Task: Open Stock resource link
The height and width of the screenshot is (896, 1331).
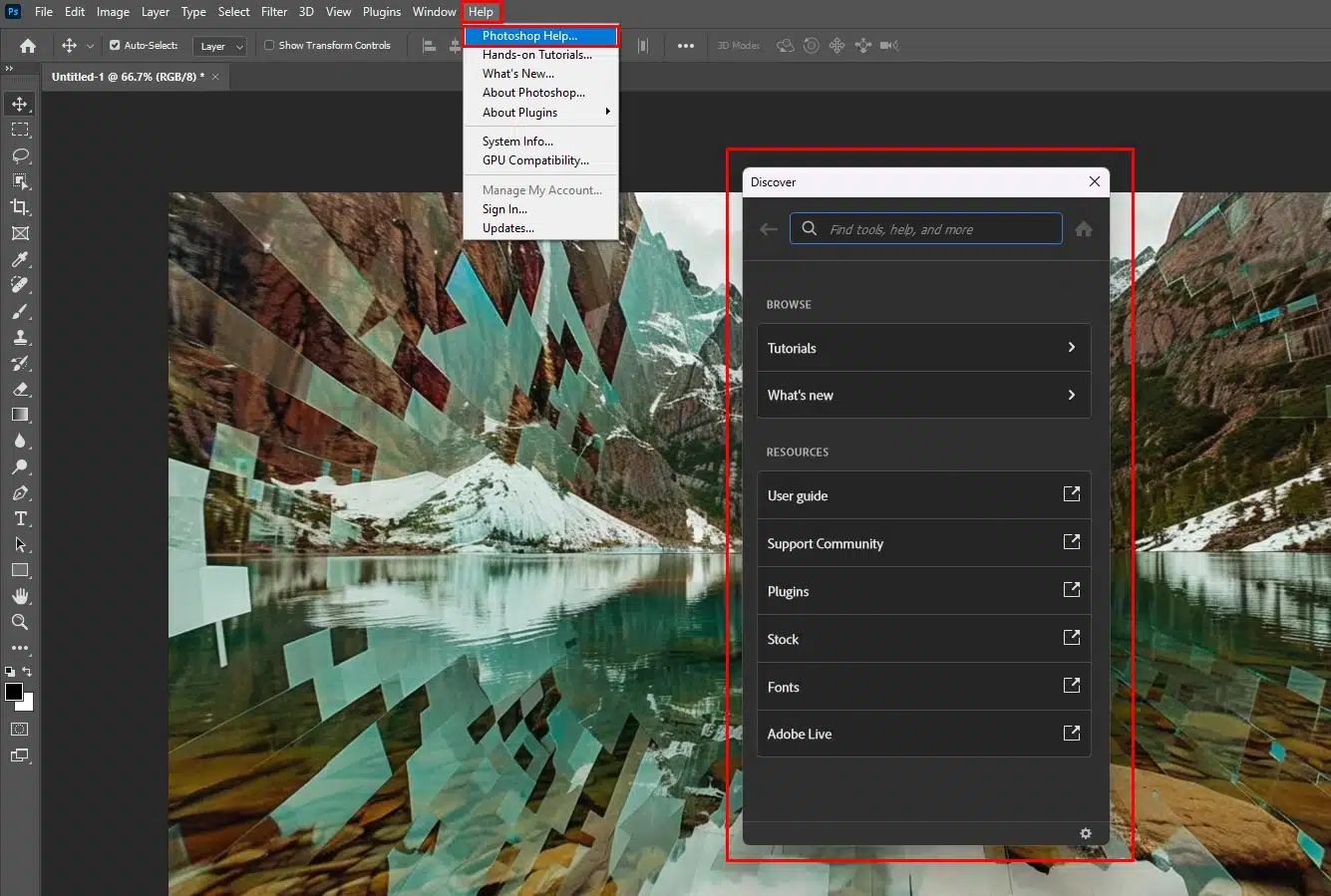Action: [x=924, y=639]
